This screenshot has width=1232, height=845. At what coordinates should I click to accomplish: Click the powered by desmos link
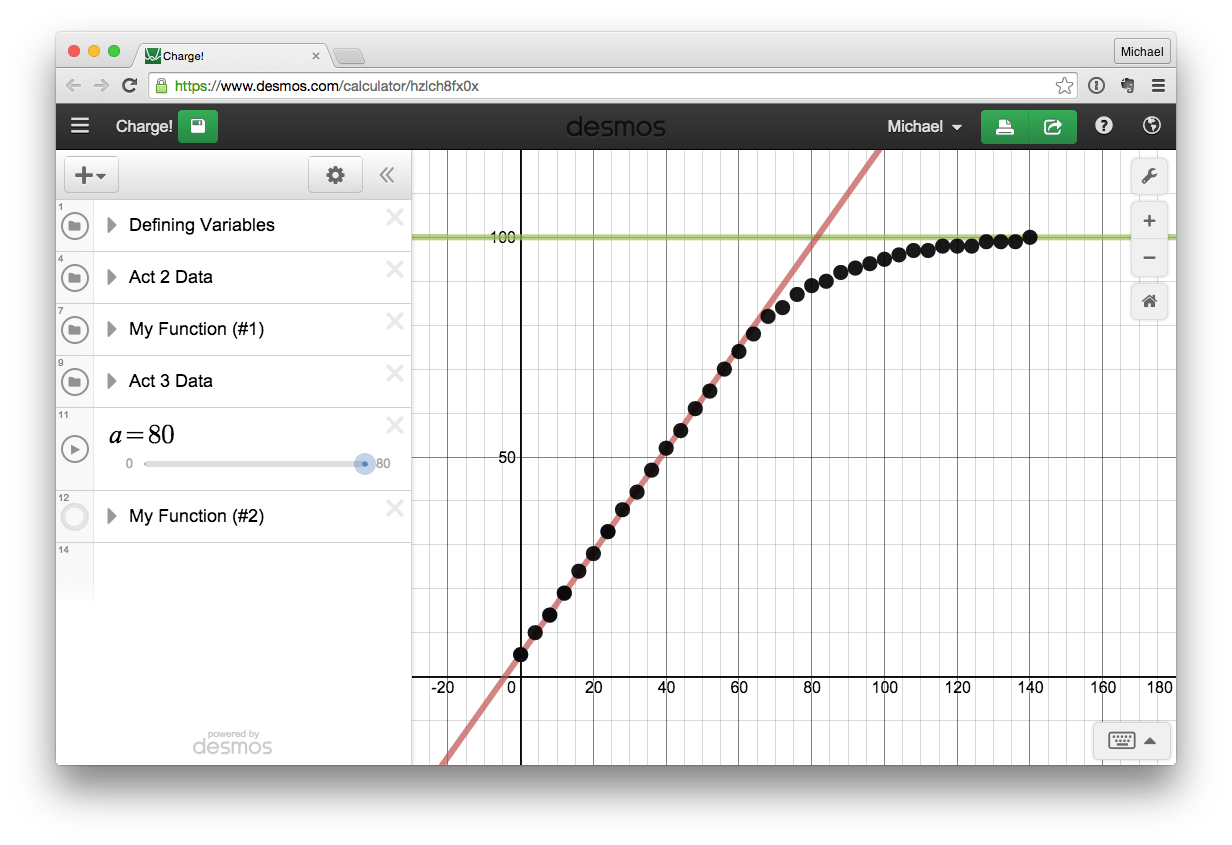[x=232, y=742]
